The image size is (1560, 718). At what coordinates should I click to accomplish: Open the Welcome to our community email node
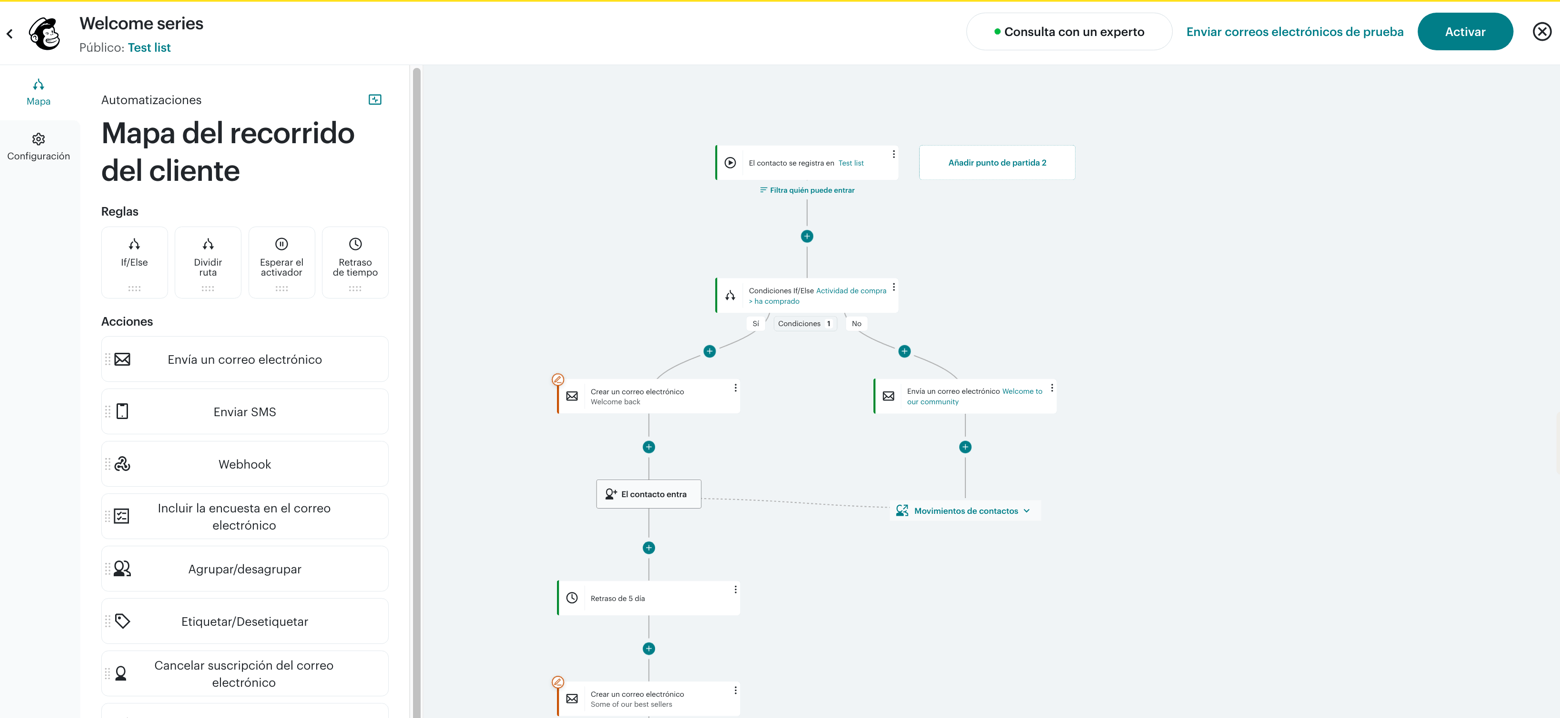coord(965,396)
